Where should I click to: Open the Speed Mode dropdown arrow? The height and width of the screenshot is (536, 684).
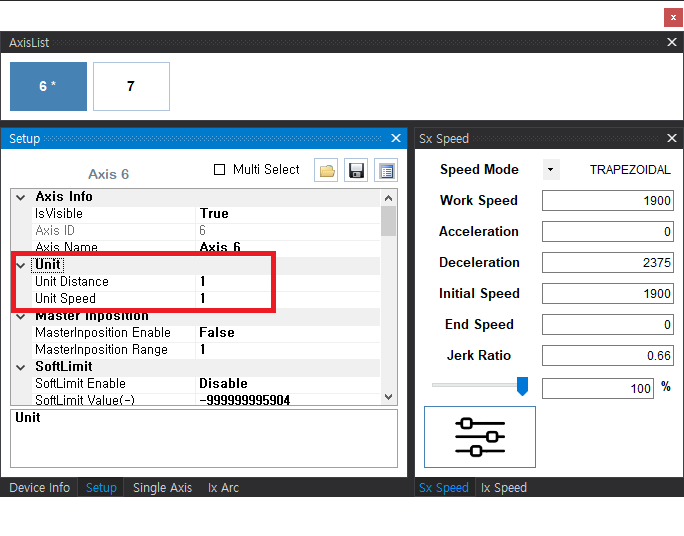point(550,170)
